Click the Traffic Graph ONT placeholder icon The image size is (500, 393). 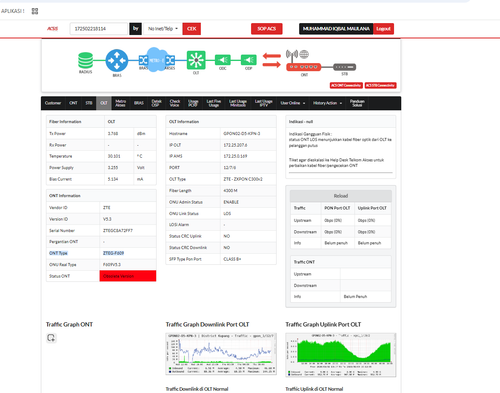[x=51, y=338]
